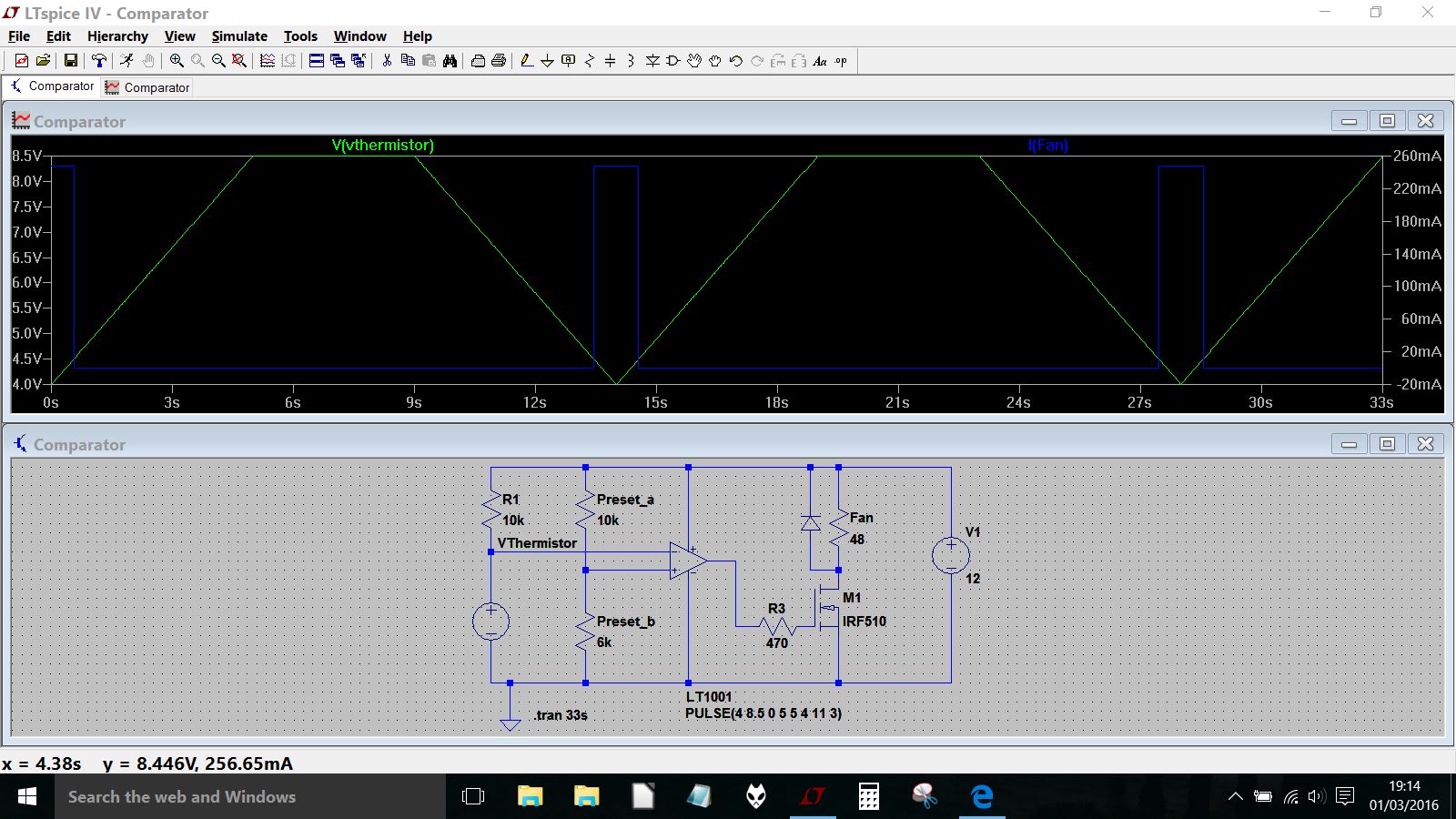This screenshot has width=1456, height=819.
Task: Create a new schematic with toolbar icon
Action: click(21, 61)
